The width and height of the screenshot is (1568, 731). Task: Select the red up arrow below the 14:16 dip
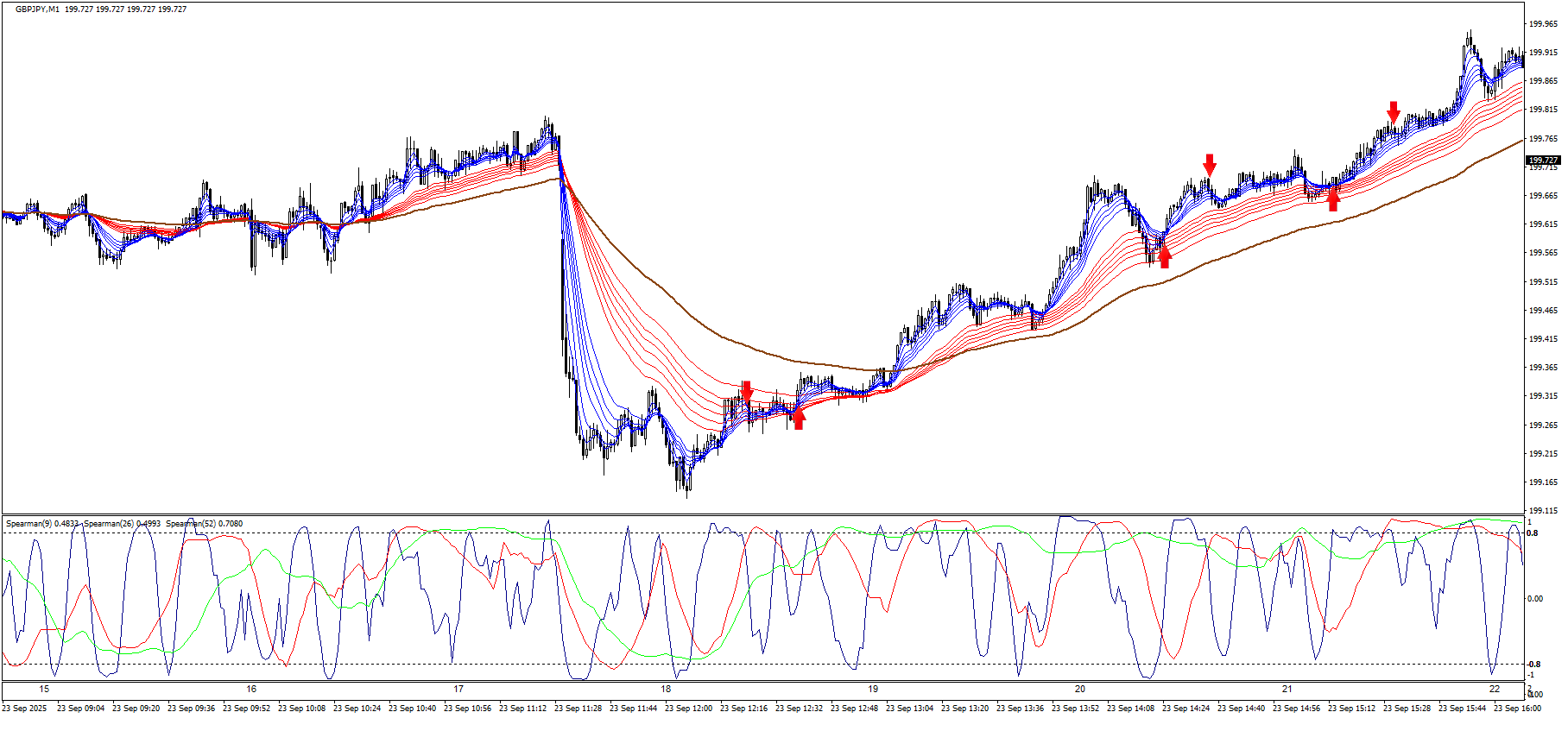pyautogui.click(x=1165, y=256)
